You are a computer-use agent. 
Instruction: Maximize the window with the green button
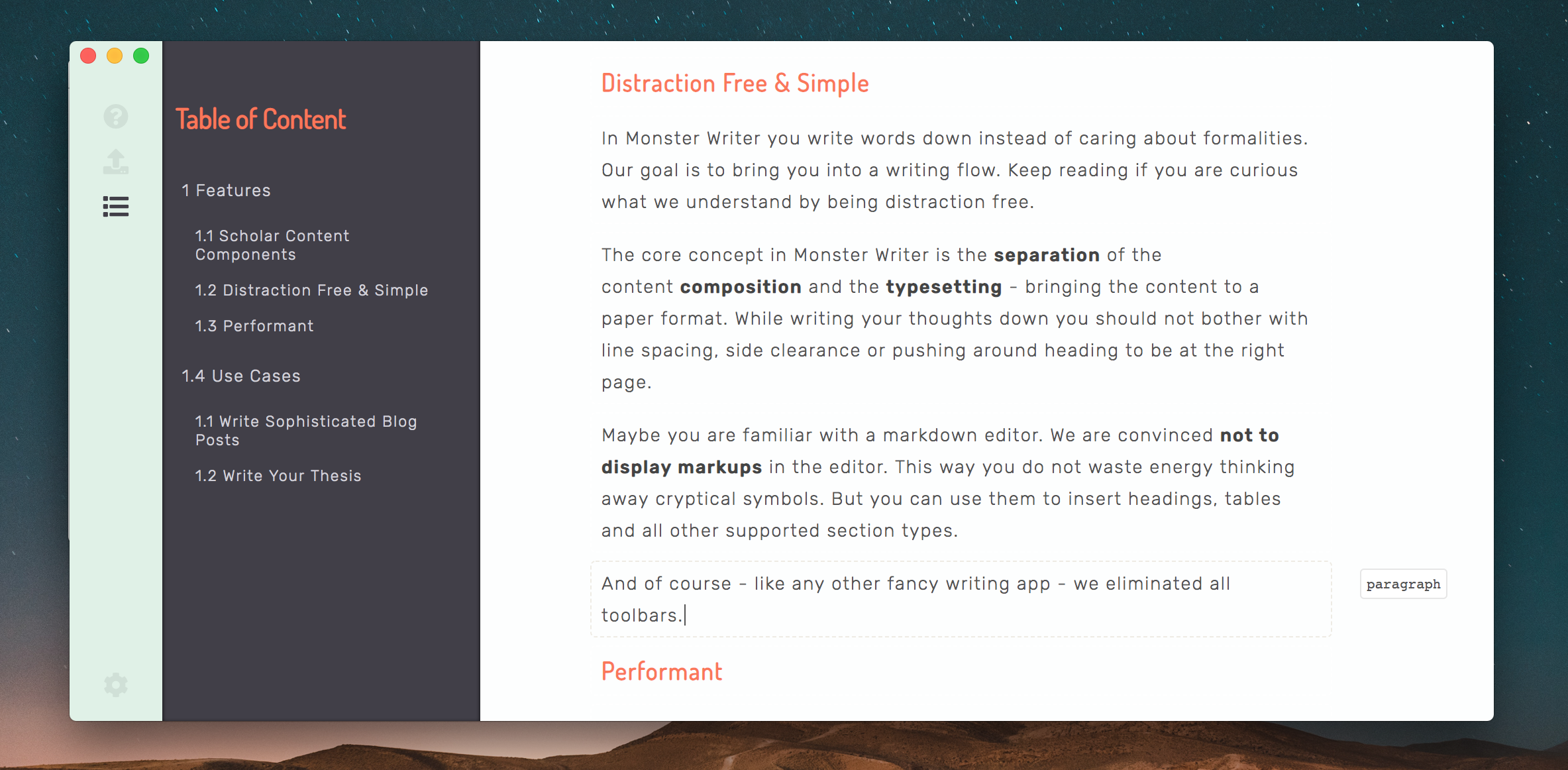(x=141, y=56)
